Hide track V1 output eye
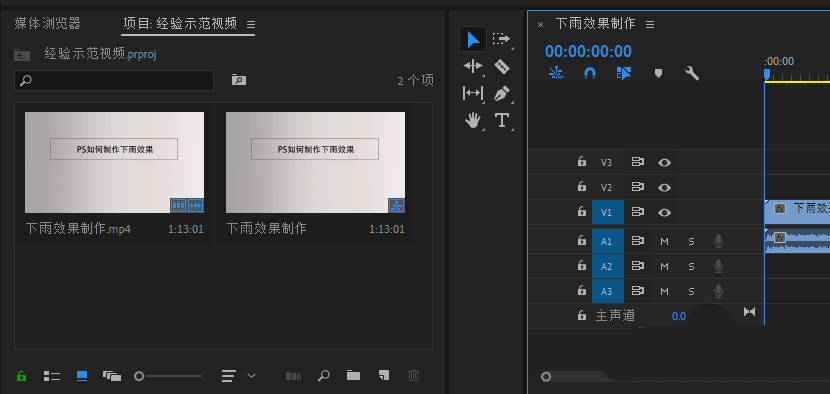 click(x=664, y=212)
